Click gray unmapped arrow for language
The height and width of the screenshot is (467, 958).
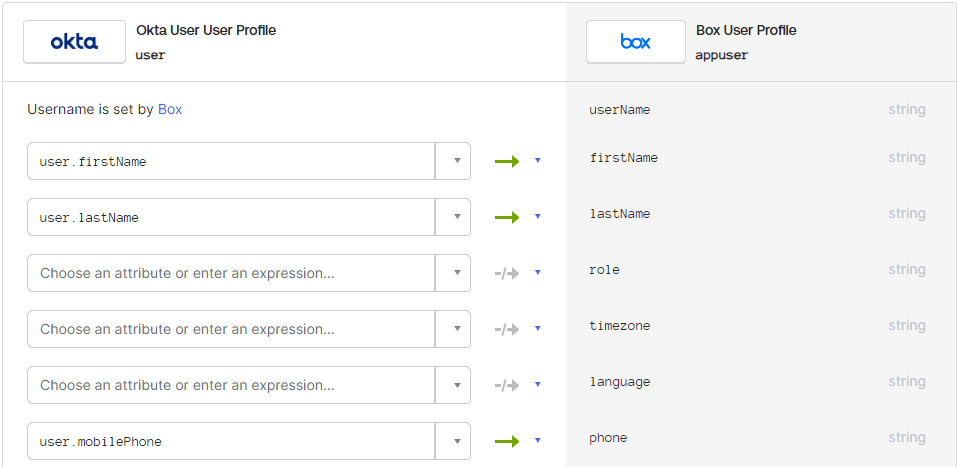tap(506, 385)
